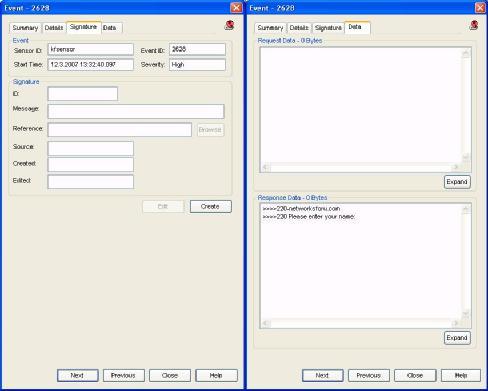488x391 pixels.
Task: Open Summary tab in left Event window
Action: 25,28
